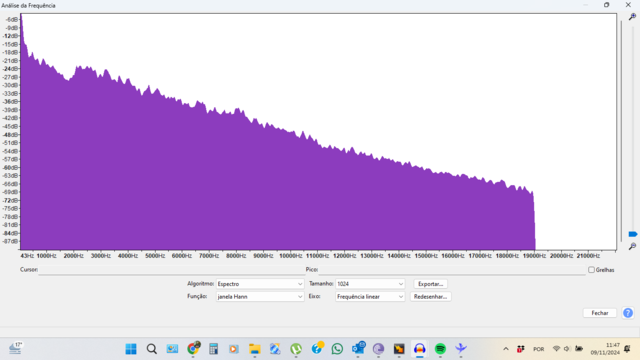Open WhatsApp from the taskbar
This screenshot has width=640, height=360.
click(x=337, y=349)
